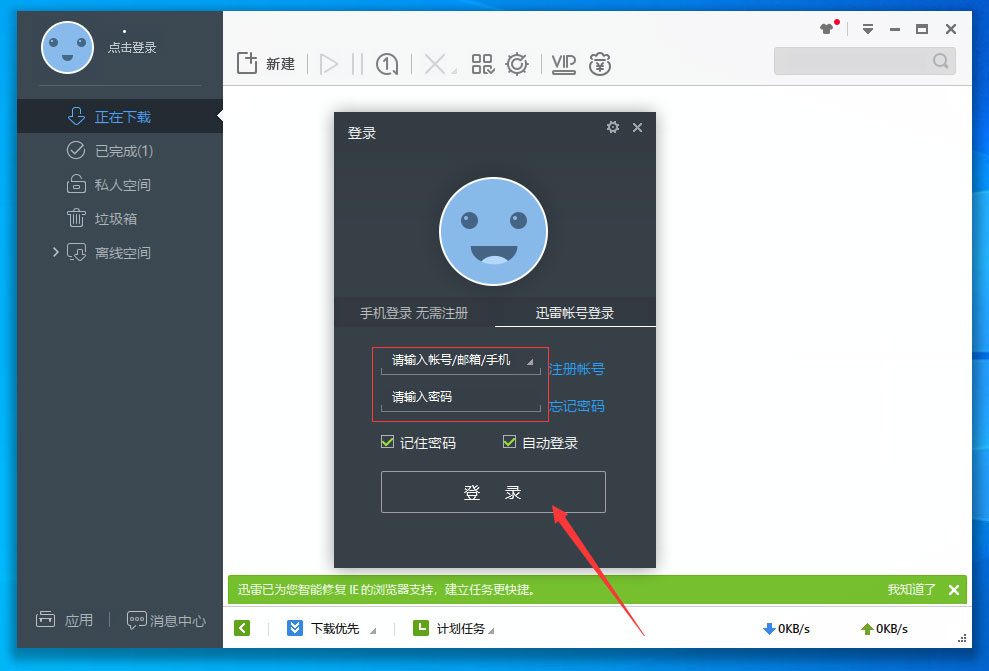This screenshot has width=989, height=671.
Task: Expand the 离线空间 sidebar section
Action: point(57,252)
